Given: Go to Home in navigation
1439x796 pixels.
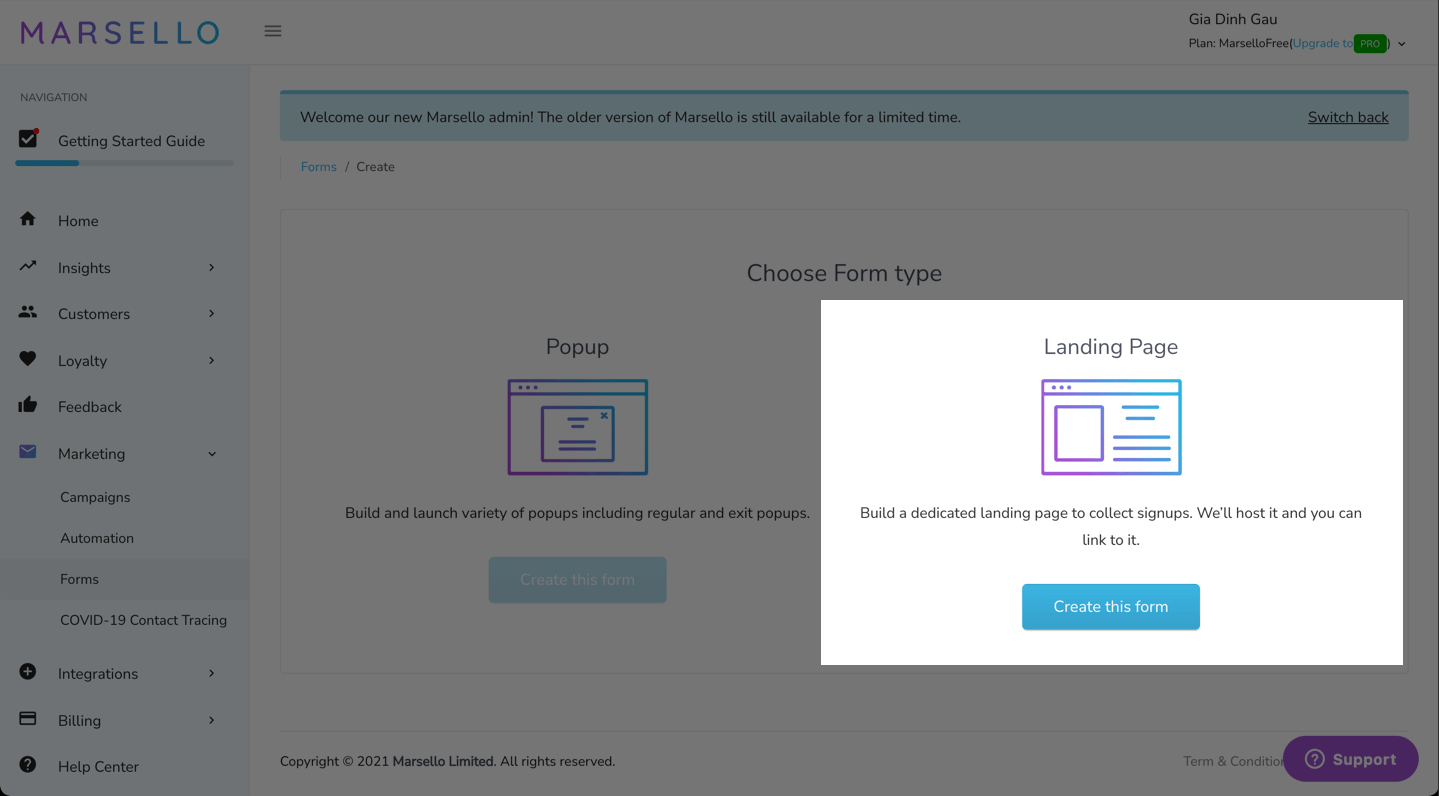Looking at the screenshot, I should 78,221.
